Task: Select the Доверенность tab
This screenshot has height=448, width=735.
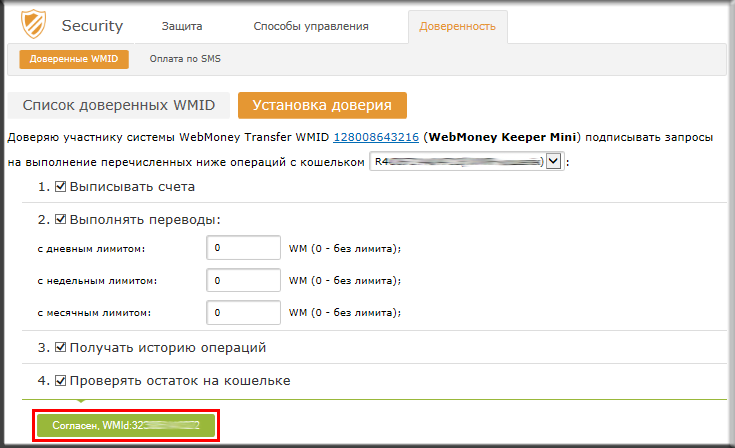Action: click(x=458, y=26)
